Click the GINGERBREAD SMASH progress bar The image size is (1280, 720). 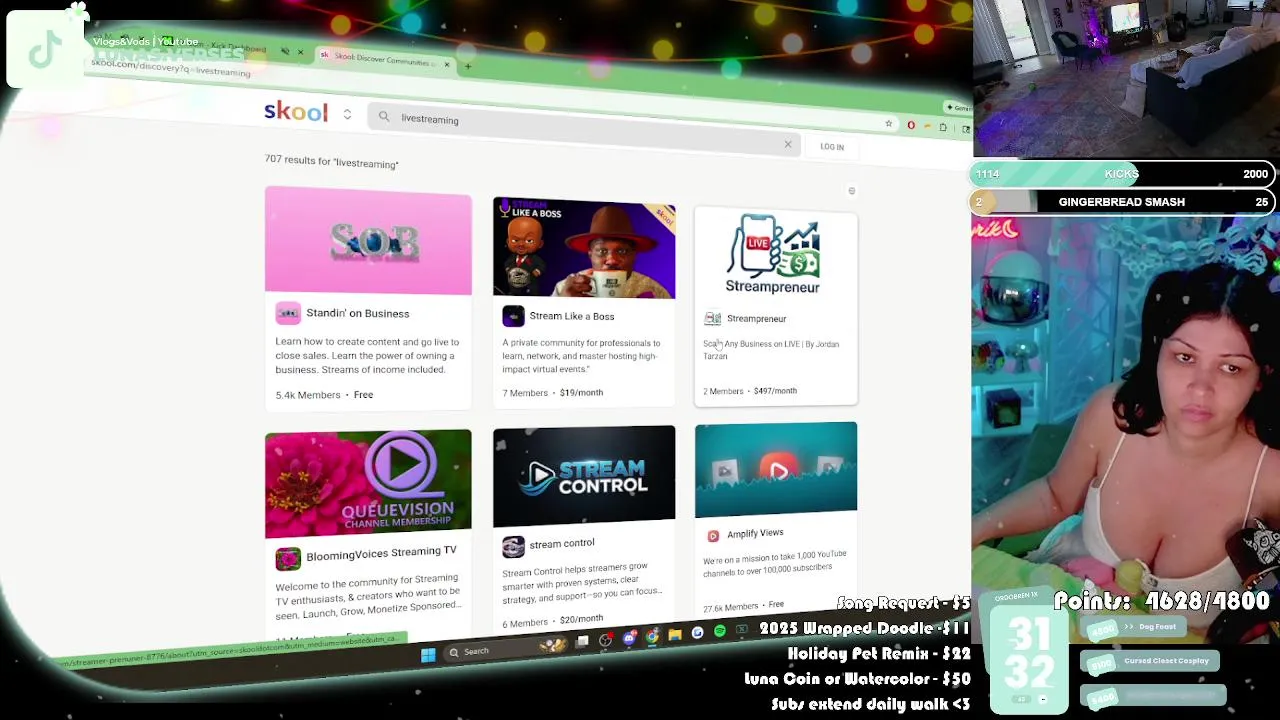[x=1122, y=202]
